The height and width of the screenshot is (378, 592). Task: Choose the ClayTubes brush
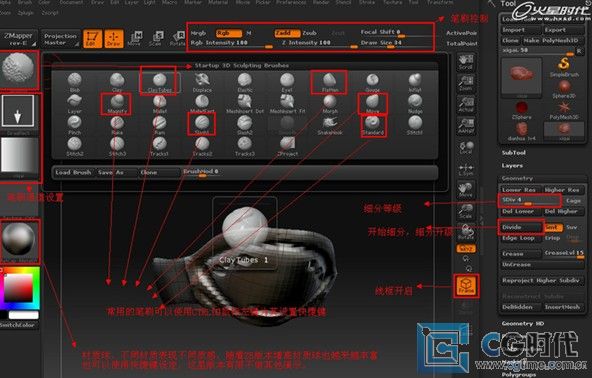point(159,82)
